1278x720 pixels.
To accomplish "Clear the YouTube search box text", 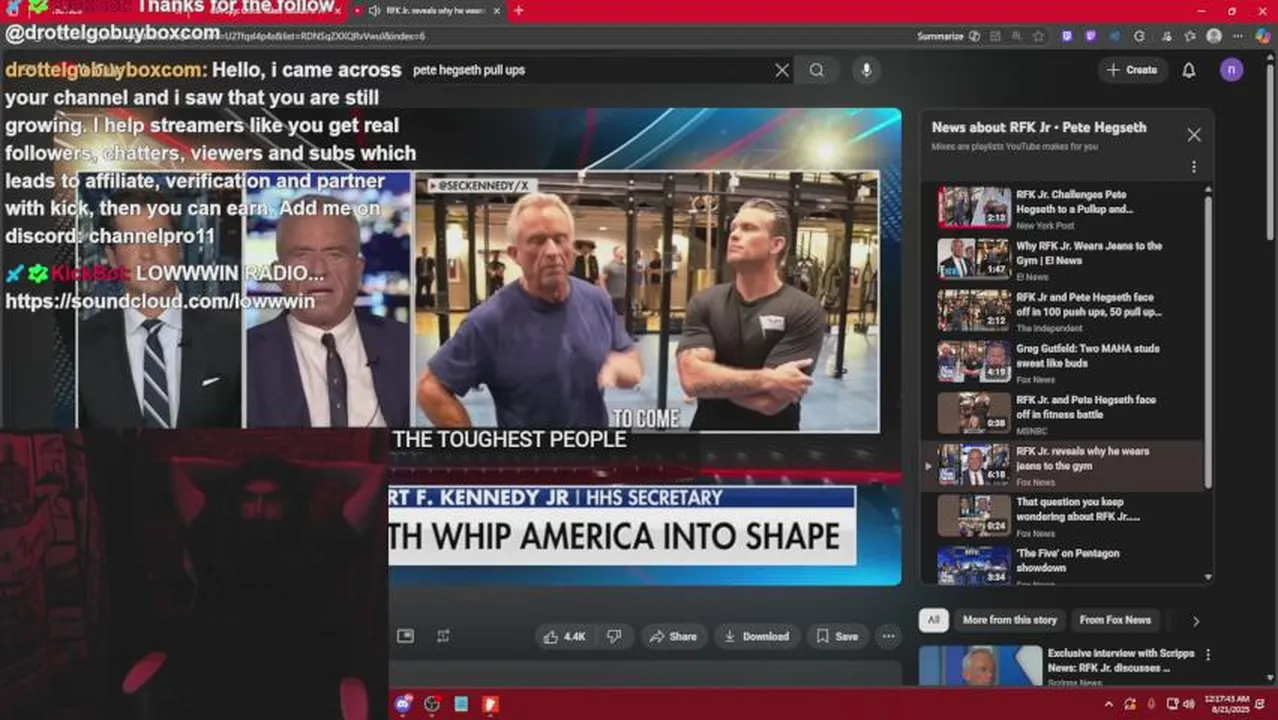I will click(x=782, y=70).
